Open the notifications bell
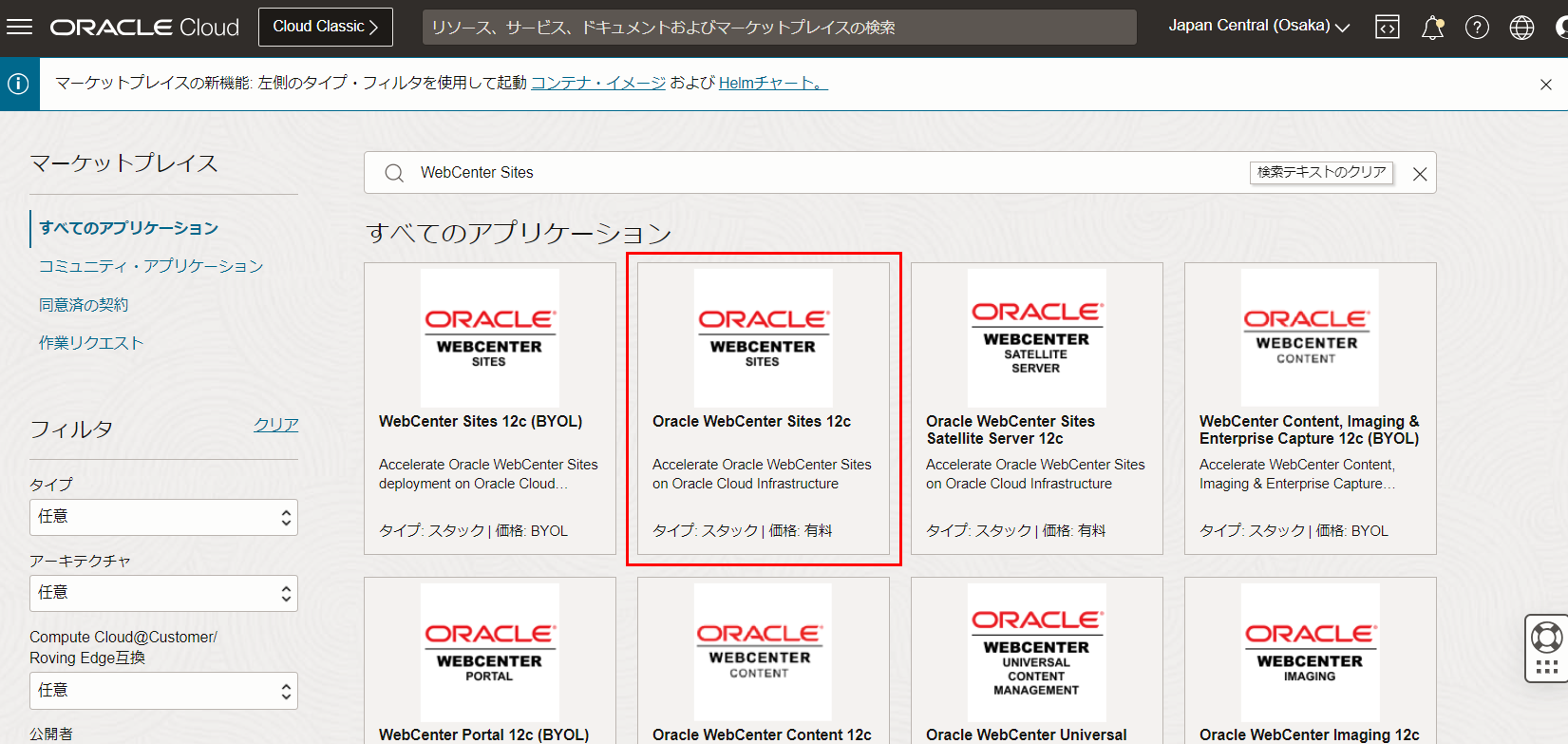 pos(1432,28)
